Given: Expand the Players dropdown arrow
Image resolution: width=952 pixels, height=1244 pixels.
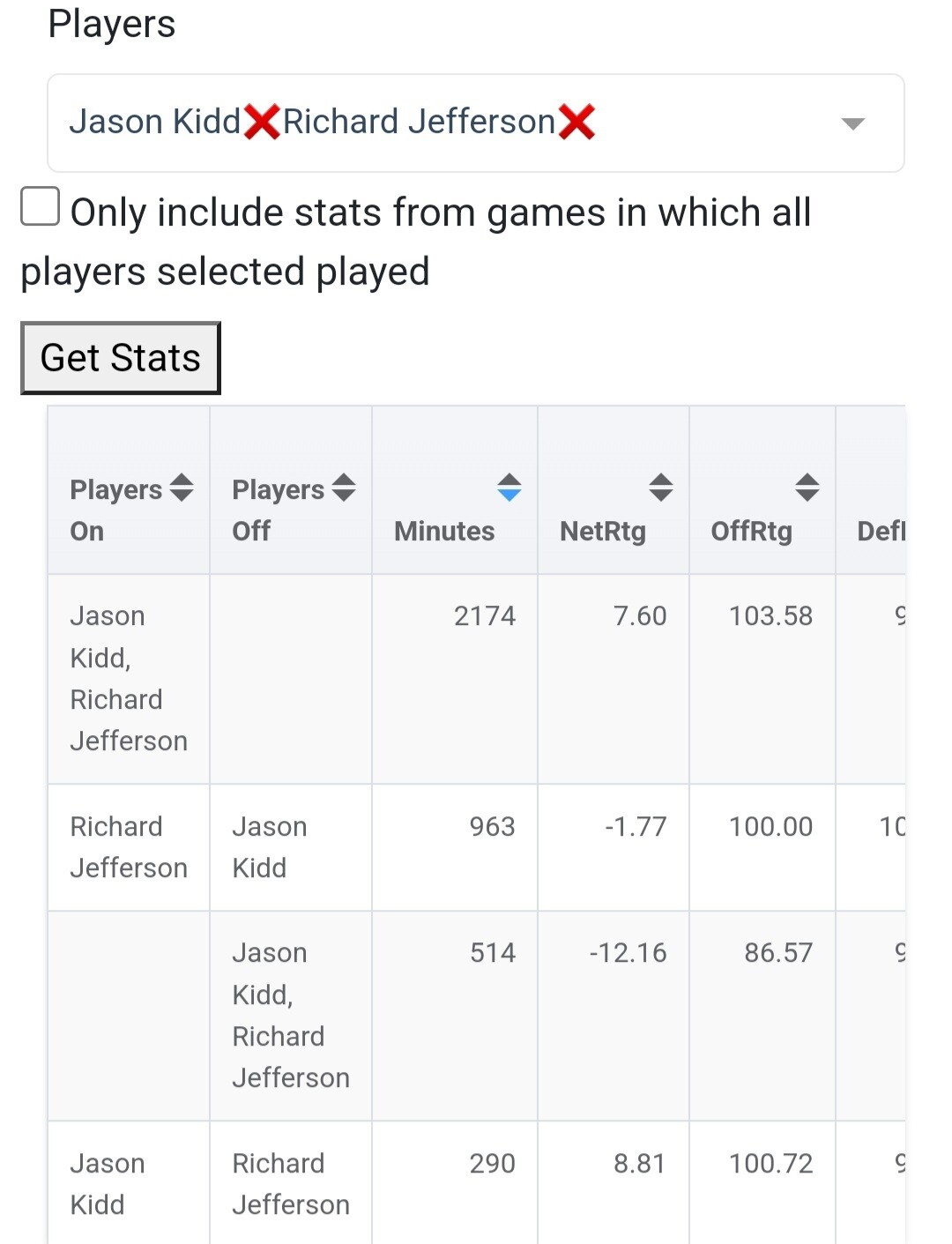Looking at the screenshot, I should coord(852,123).
